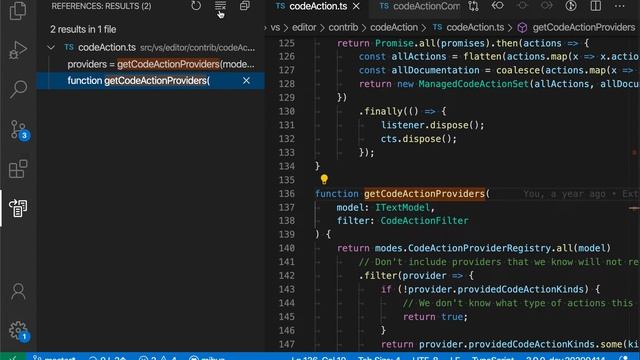Click 'cts.dispose();' on line 132
Viewport: 640px width, 360px height.
coord(419,139)
